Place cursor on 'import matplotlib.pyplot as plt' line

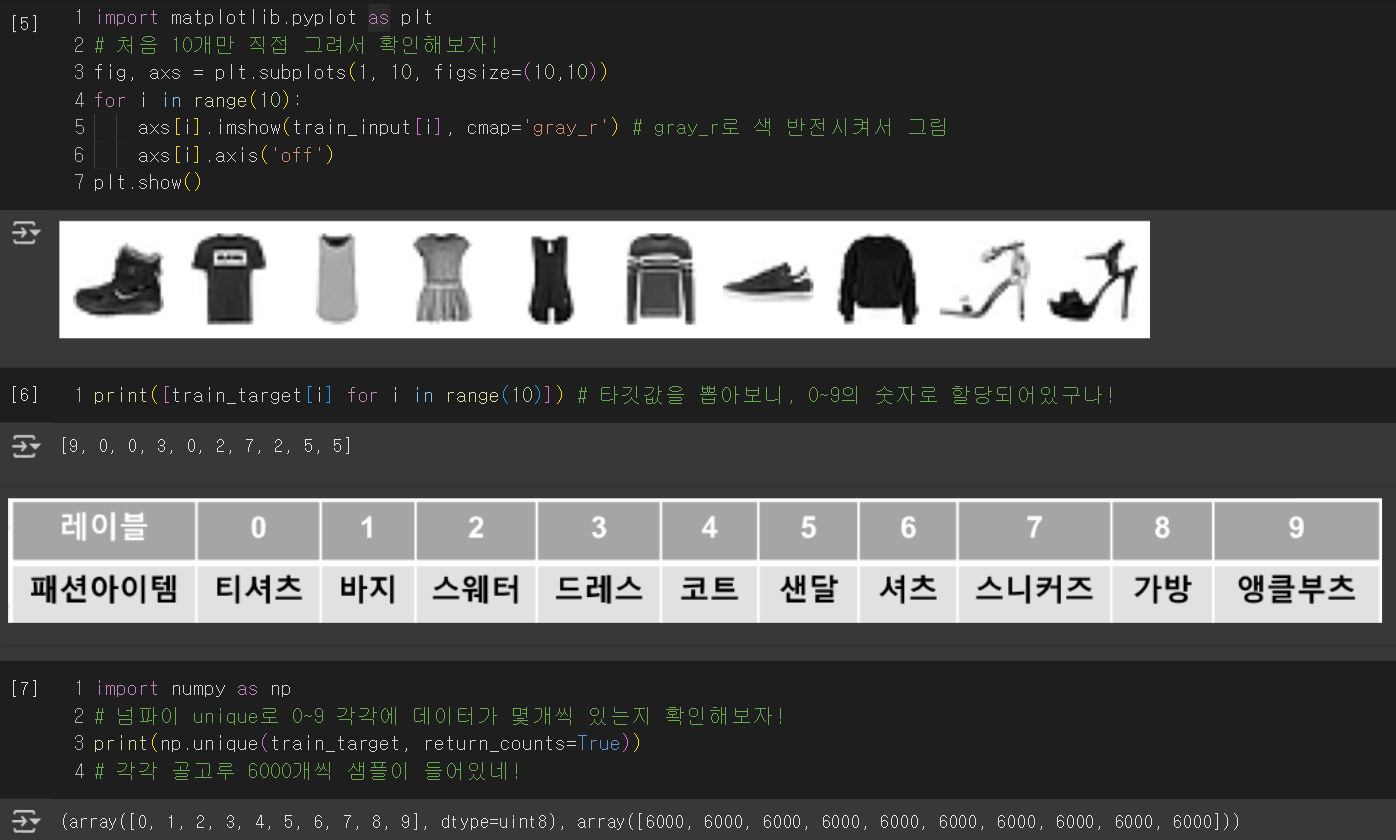pyautogui.click(x=264, y=18)
